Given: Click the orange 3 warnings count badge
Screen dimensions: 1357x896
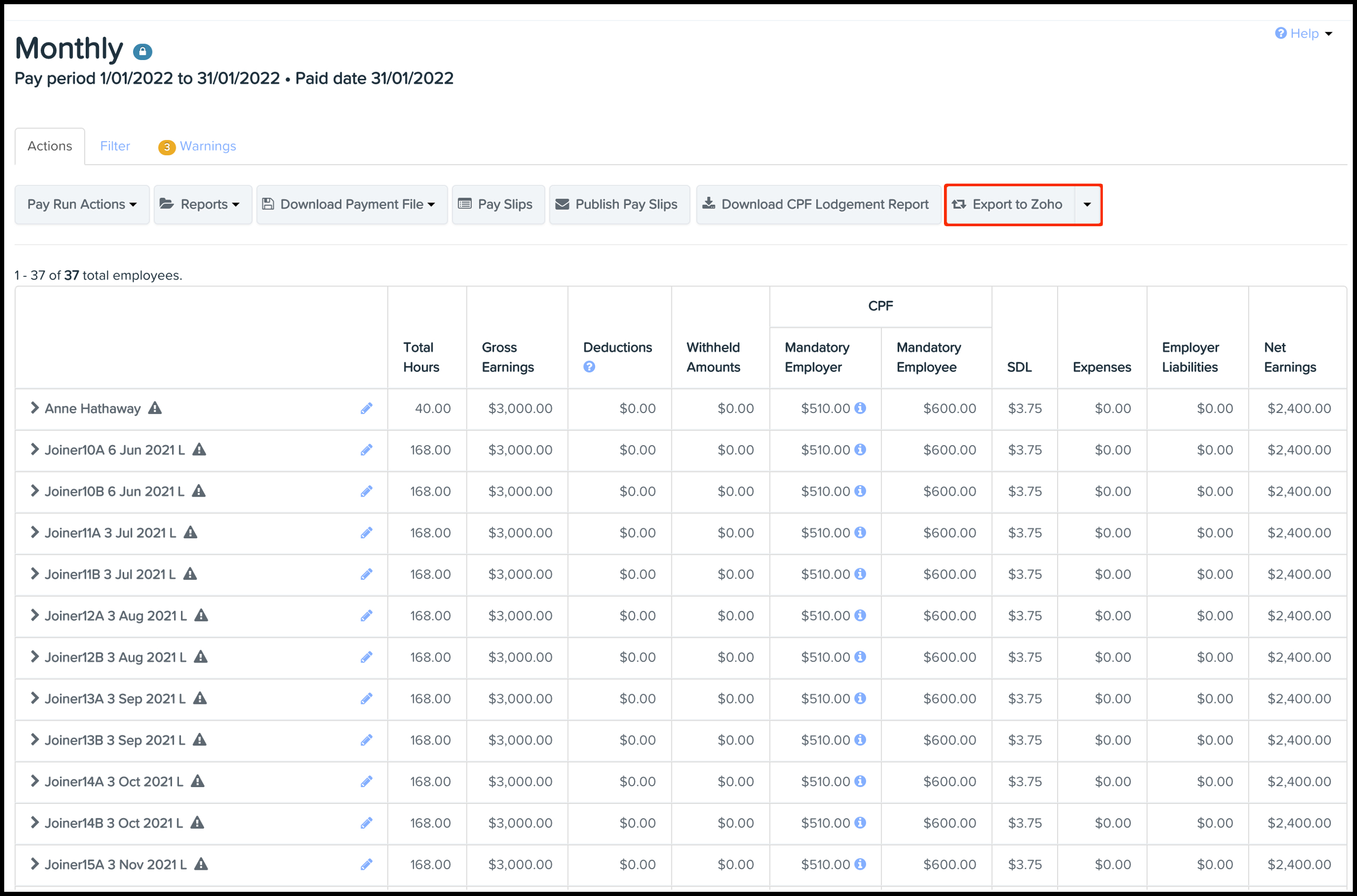Looking at the screenshot, I should 167,147.
